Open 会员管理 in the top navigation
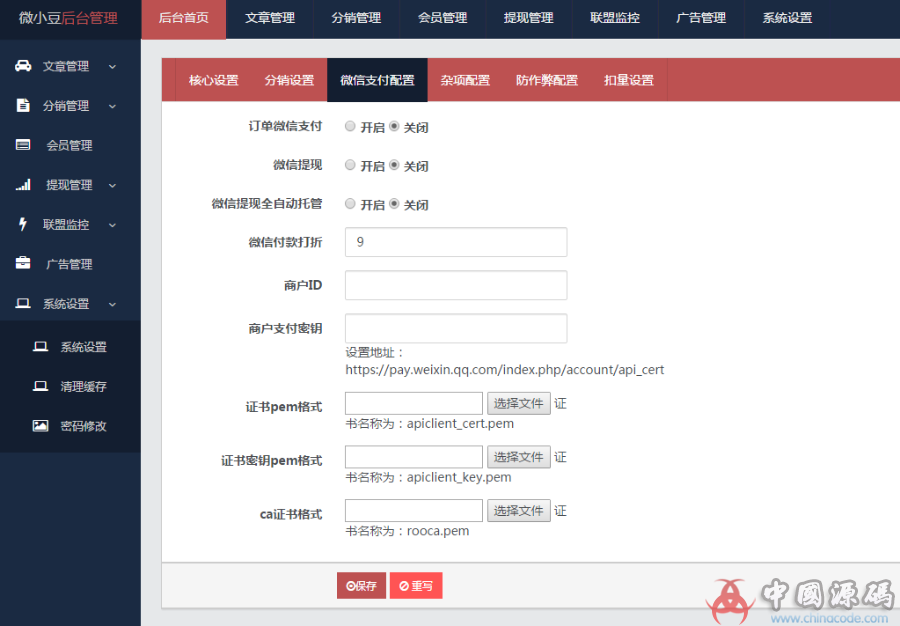900x626 pixels. pyautogui.click(x=442, y=18)
